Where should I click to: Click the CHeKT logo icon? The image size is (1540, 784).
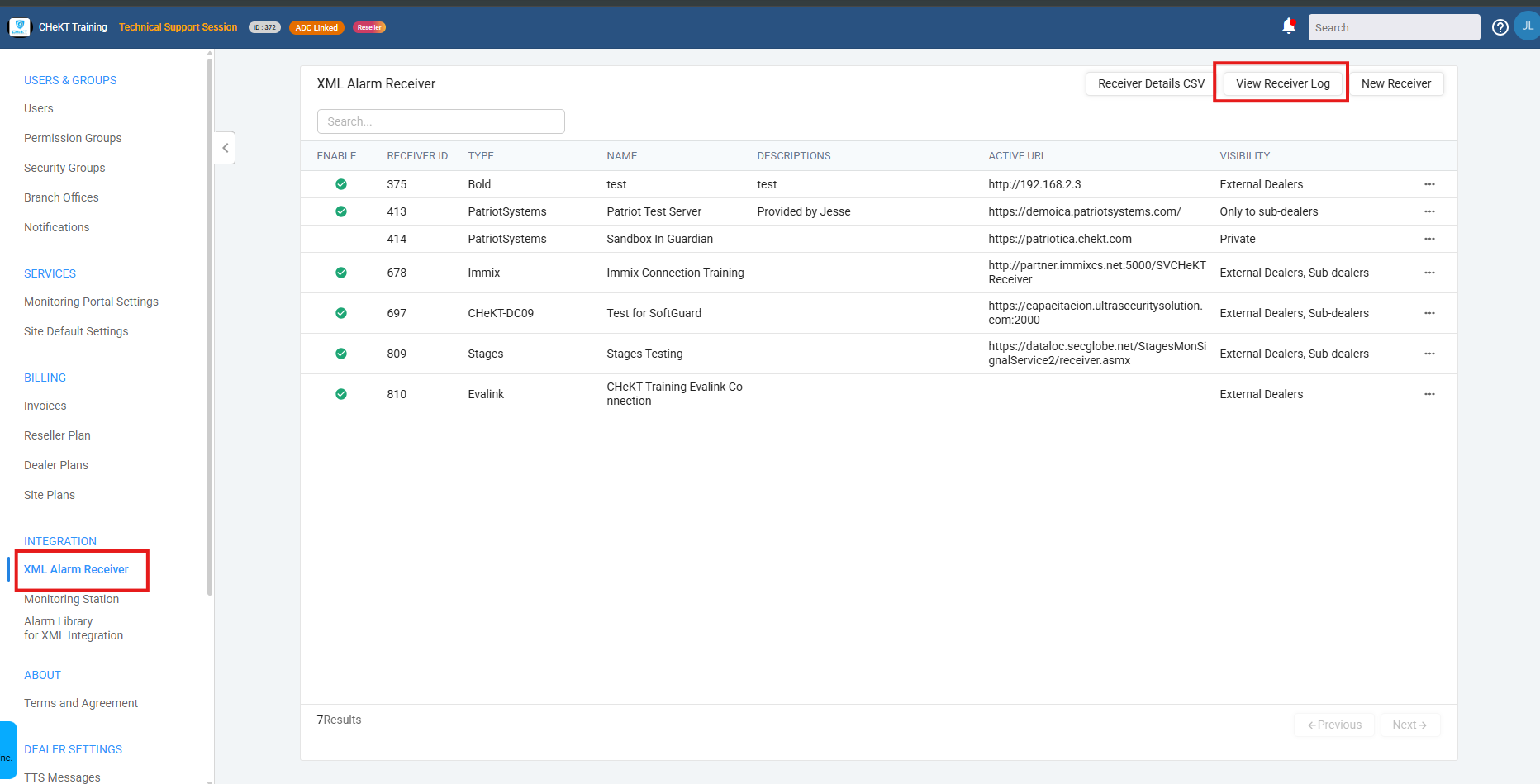[x=20, y=27]
